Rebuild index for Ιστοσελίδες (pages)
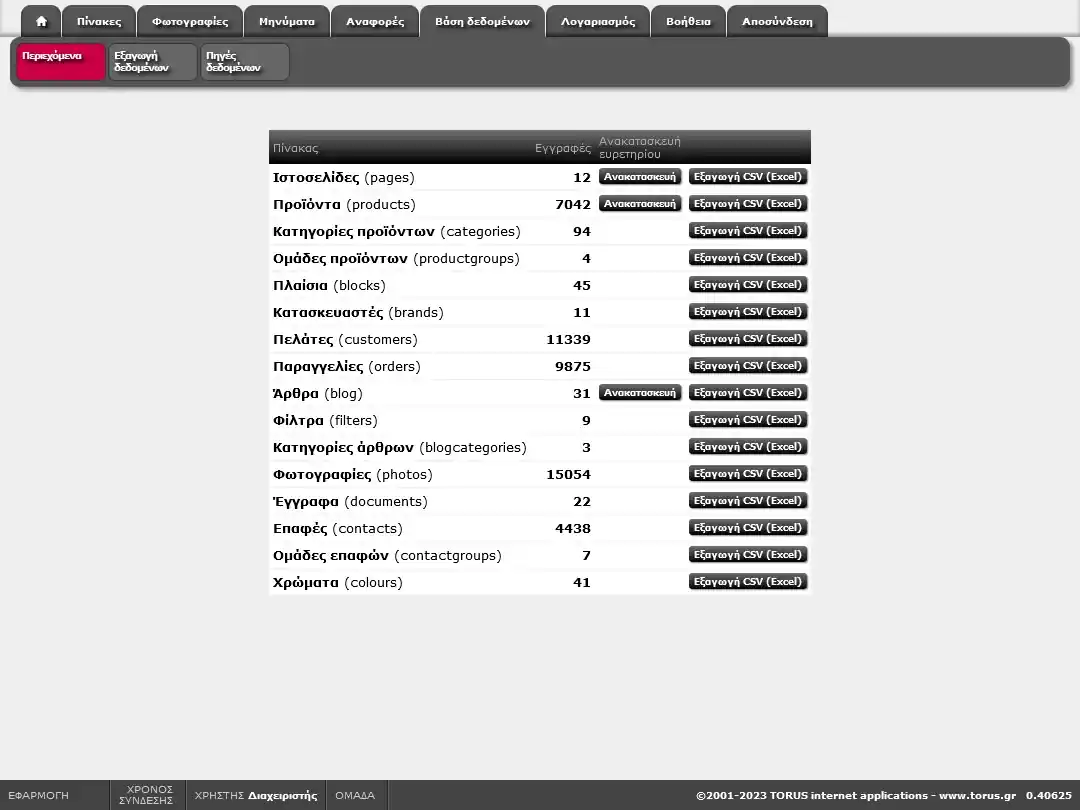Image resolution: width=1080 pixels, height=810 pixels. pos(640,177)
